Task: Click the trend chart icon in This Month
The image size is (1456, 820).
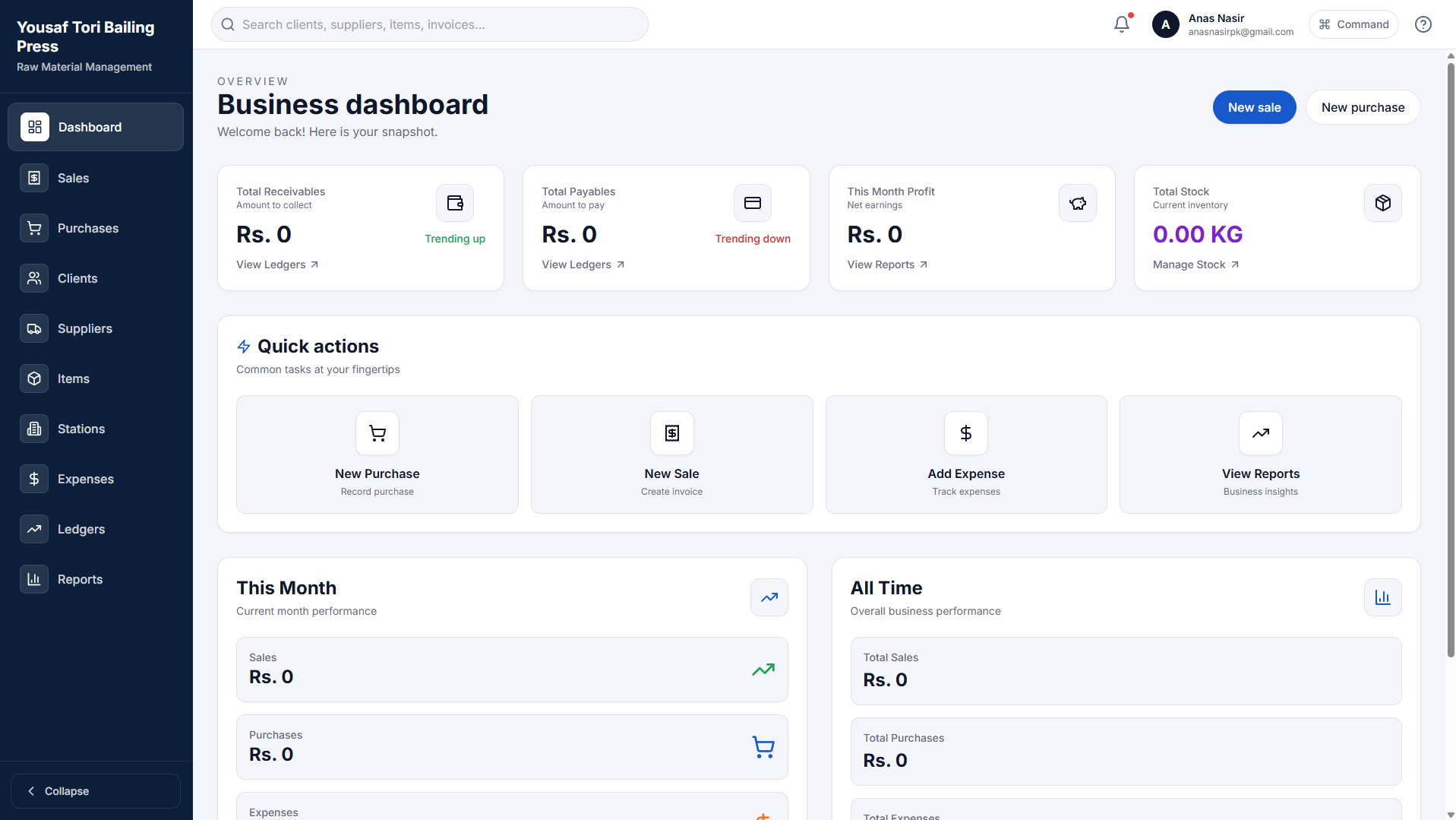Action: click(x=769, y=597)
